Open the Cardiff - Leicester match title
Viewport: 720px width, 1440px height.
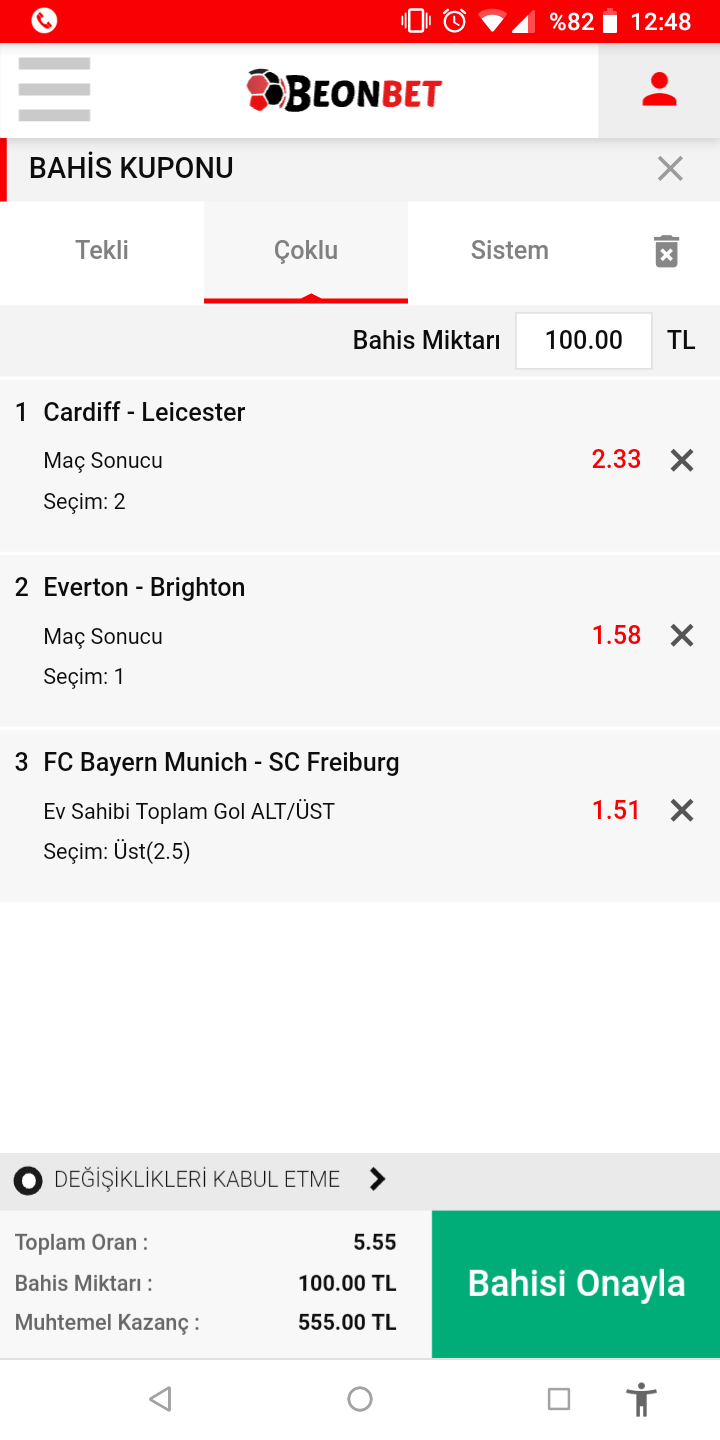144,412
